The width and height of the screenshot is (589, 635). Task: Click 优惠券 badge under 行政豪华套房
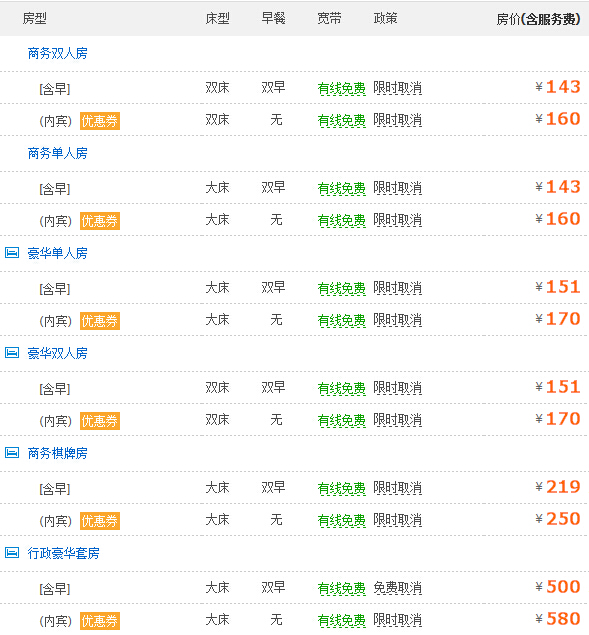(100, 621)
